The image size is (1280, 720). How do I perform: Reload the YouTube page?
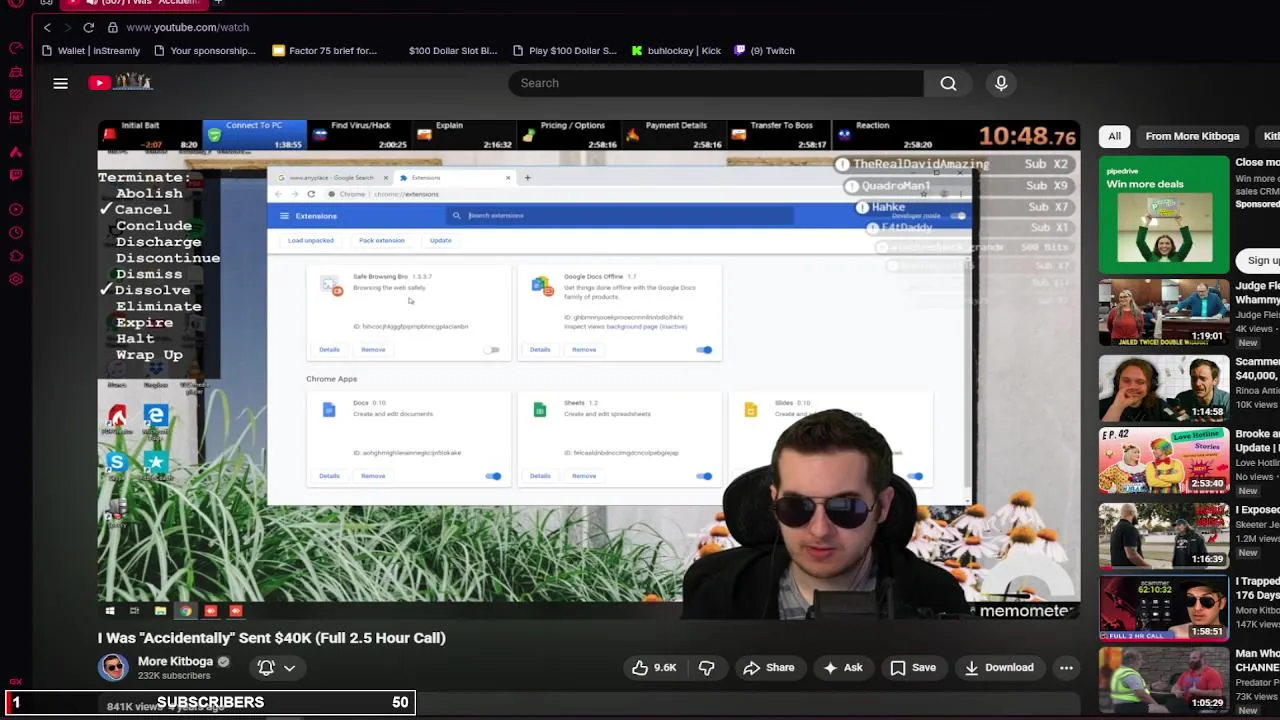tap(89, 27)
